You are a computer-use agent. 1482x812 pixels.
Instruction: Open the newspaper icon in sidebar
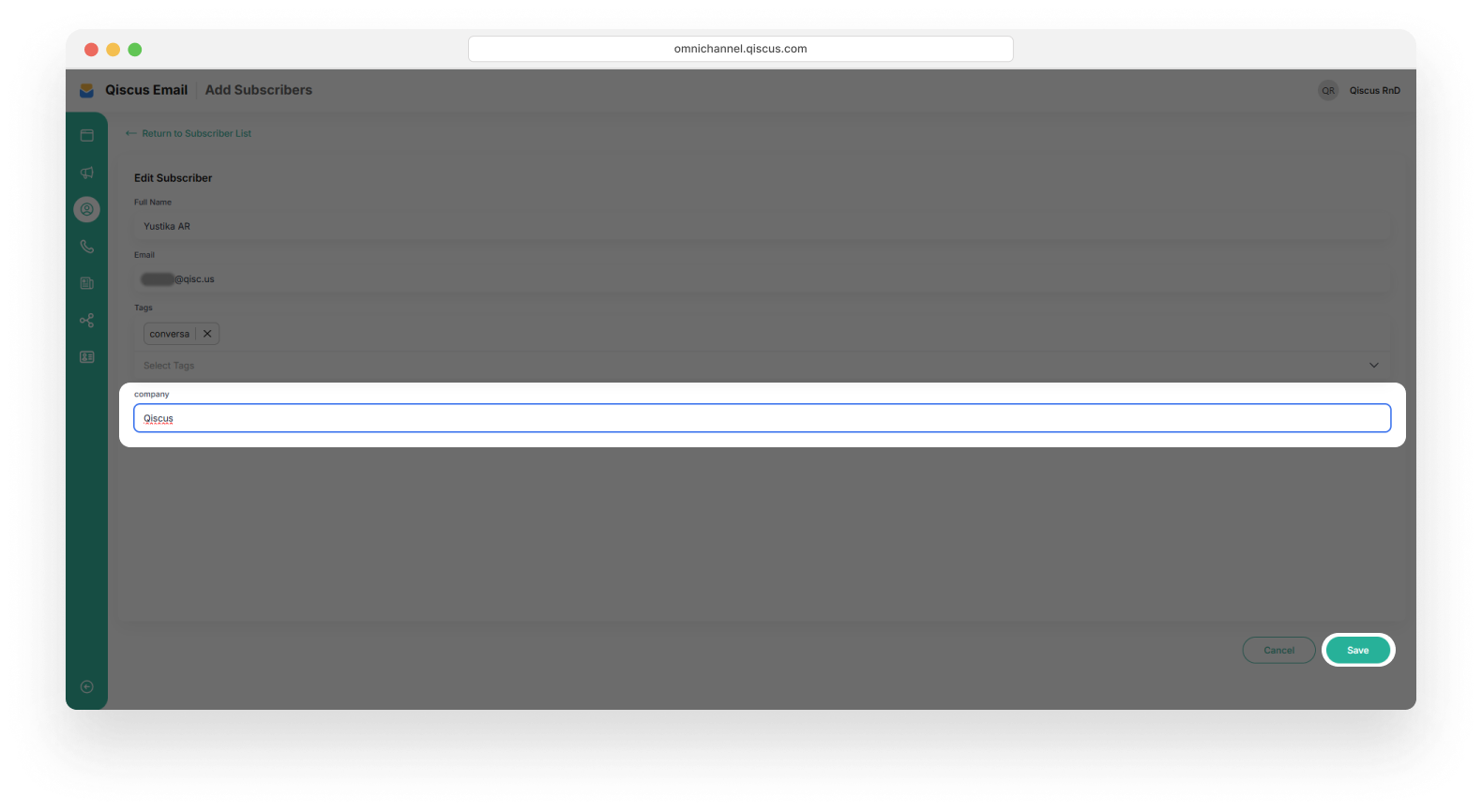pos(87,283)
